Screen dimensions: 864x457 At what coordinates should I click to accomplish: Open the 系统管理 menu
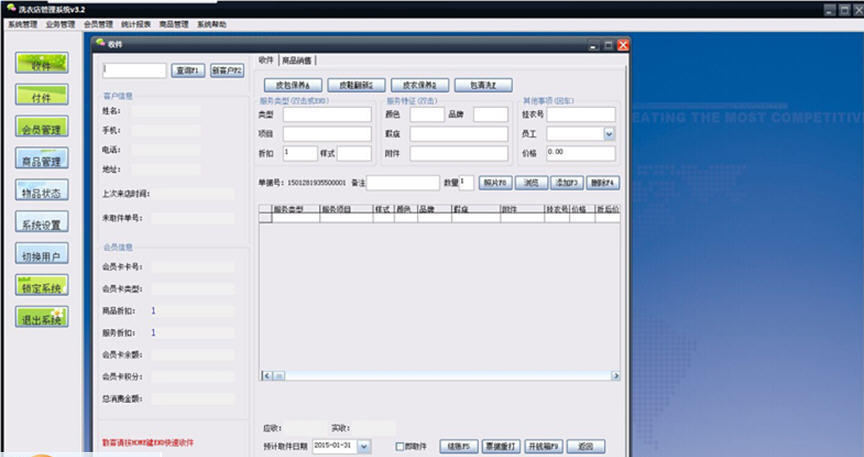pos(23,24)
